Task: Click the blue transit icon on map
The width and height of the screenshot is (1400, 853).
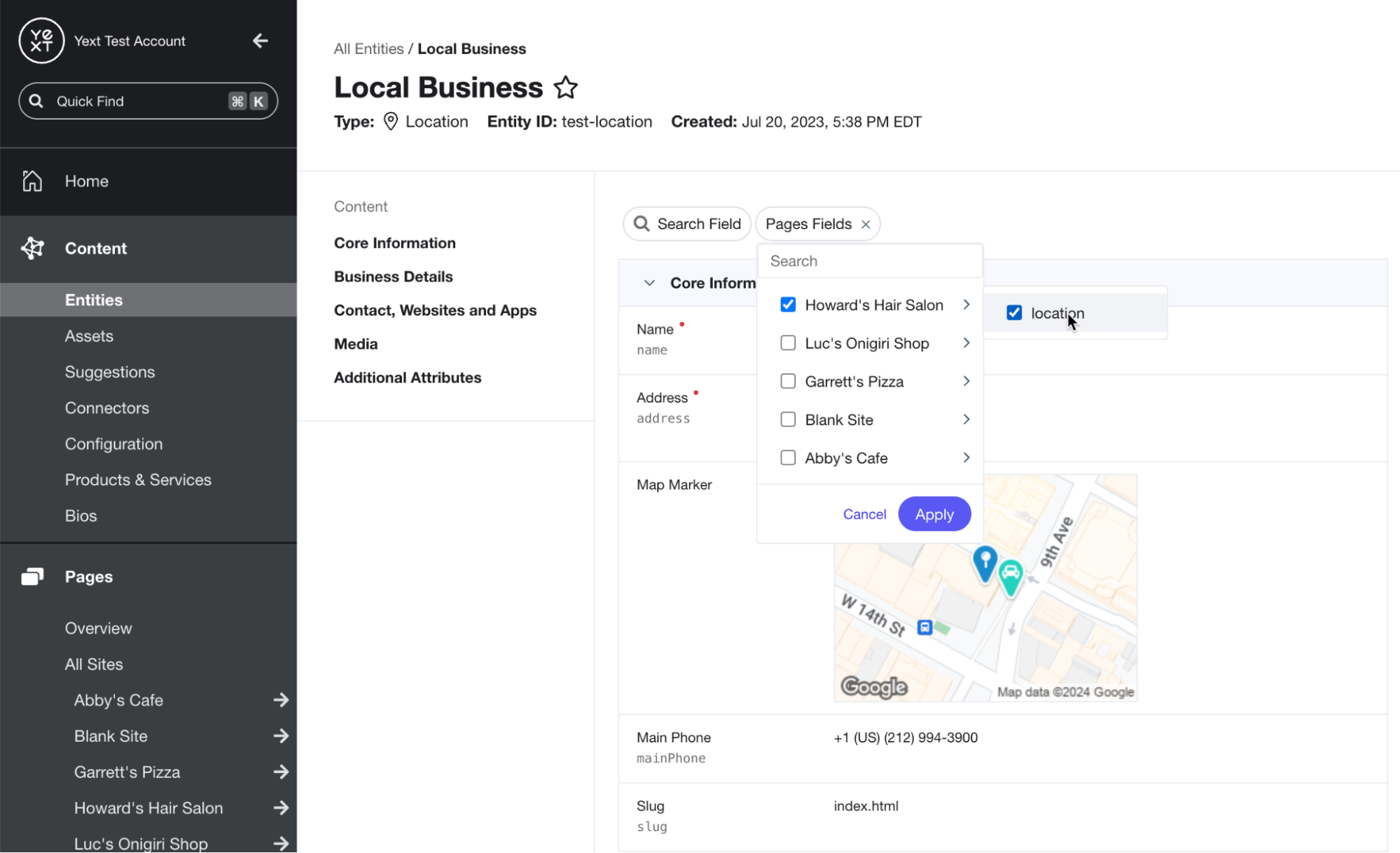Action: pos(924,627)
